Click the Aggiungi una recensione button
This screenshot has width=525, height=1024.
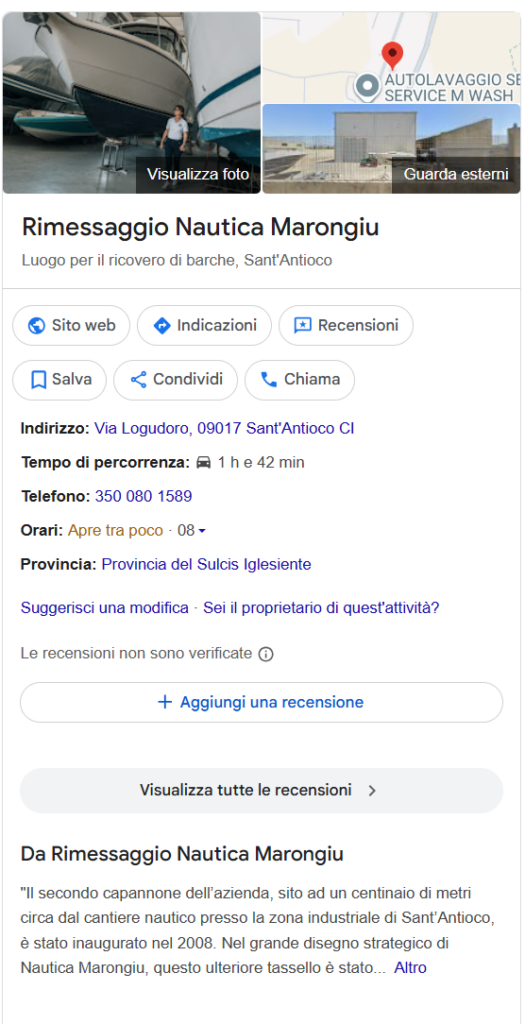pyautogui.click(x=261, y=703)
